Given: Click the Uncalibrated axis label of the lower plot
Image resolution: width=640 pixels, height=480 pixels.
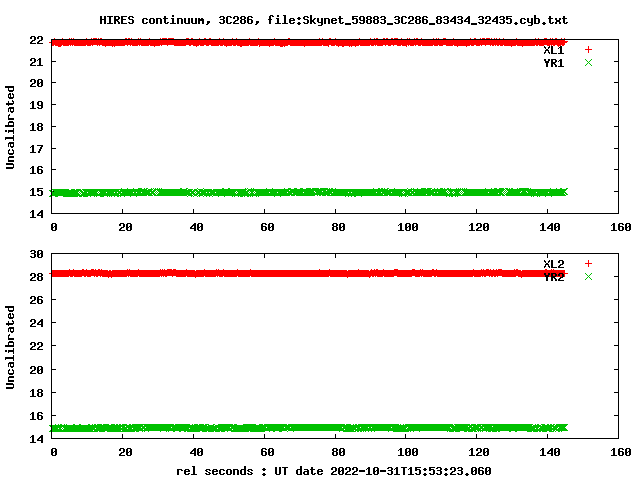Looking at the screenshot, I should pos(10,347).
